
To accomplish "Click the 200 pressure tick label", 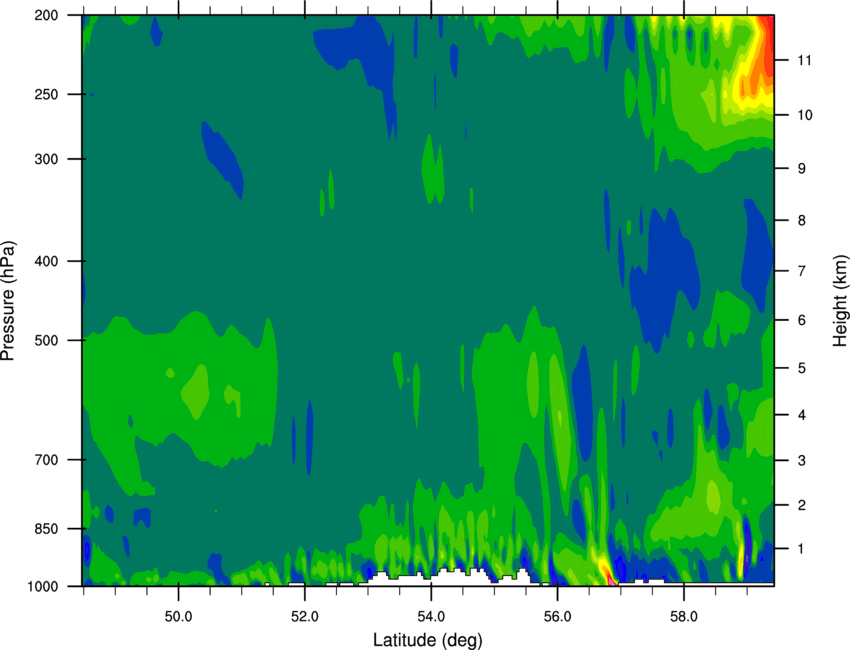I will pos(46,15).
